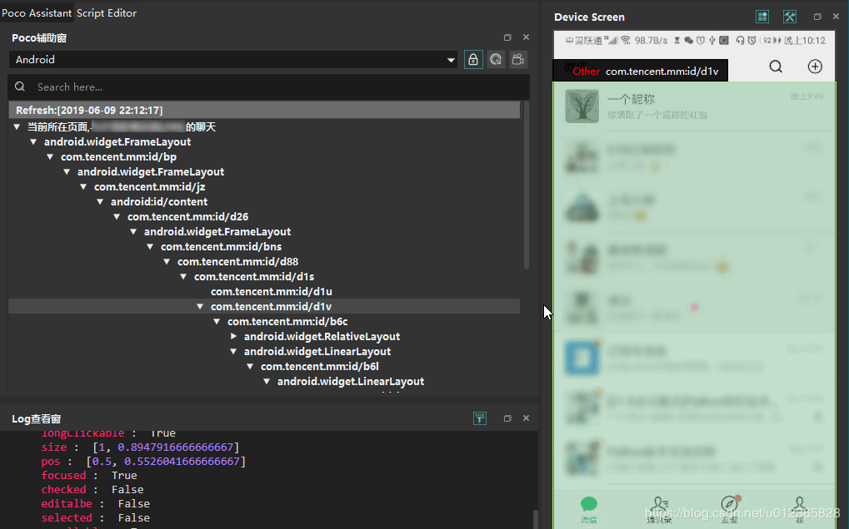Viewport: 849px width, 529px height.
Task: Click the Poco record camera icon
Action: pyautogui.click(x=518, y=60)
